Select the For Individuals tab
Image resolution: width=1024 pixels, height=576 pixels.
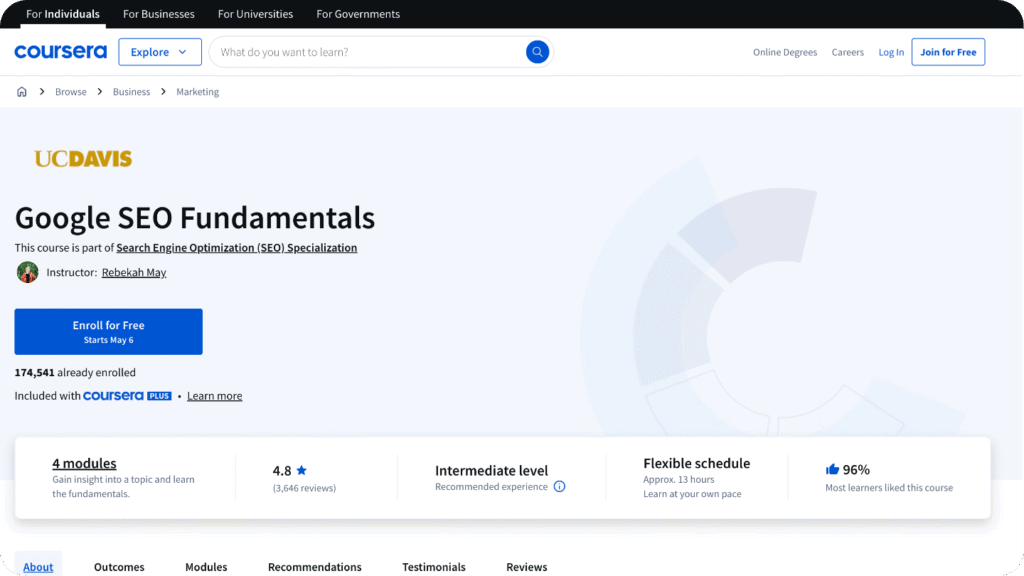point(63,14)
